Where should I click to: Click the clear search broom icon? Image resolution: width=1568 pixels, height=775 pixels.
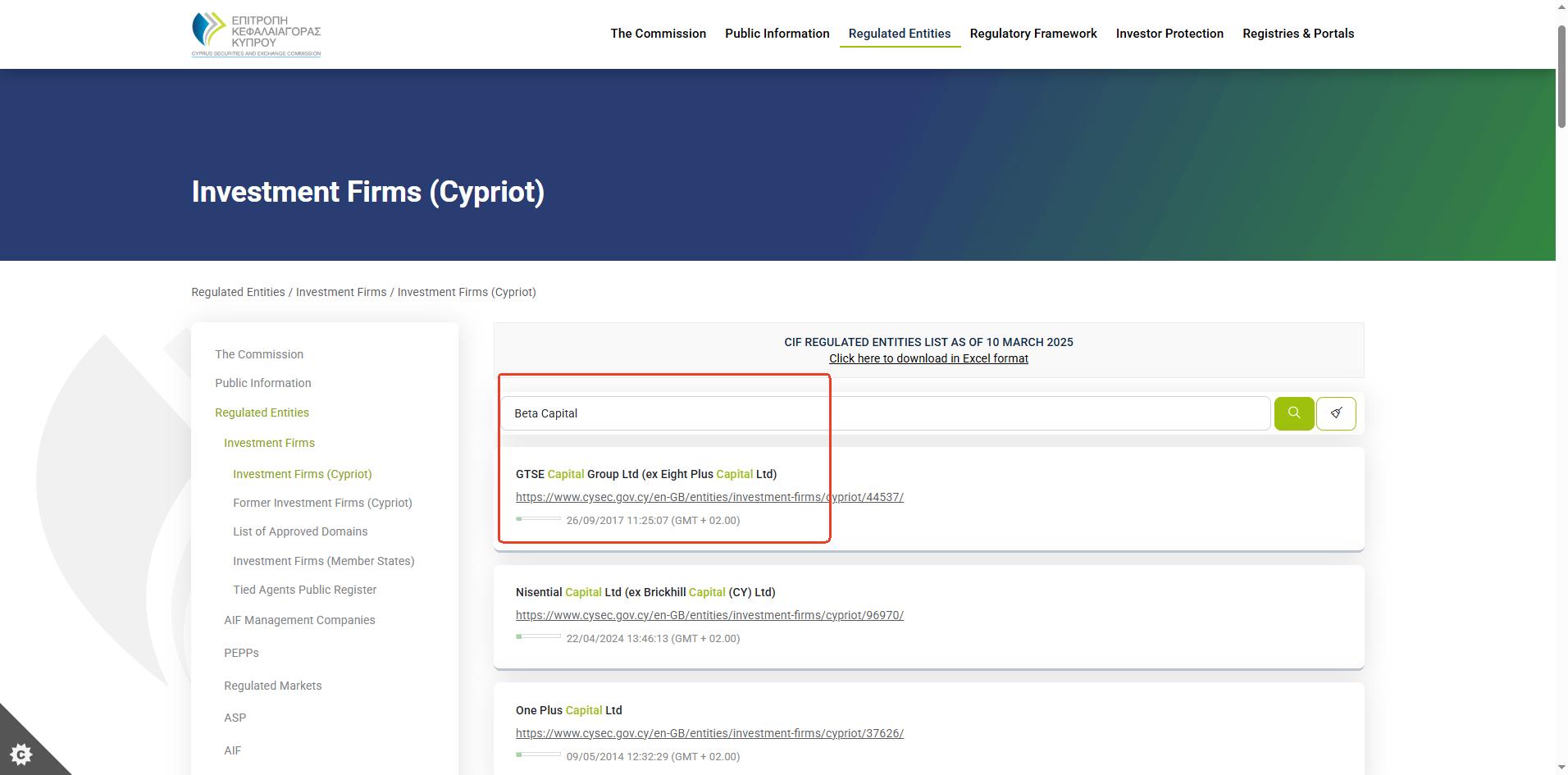coord(1335,413)
